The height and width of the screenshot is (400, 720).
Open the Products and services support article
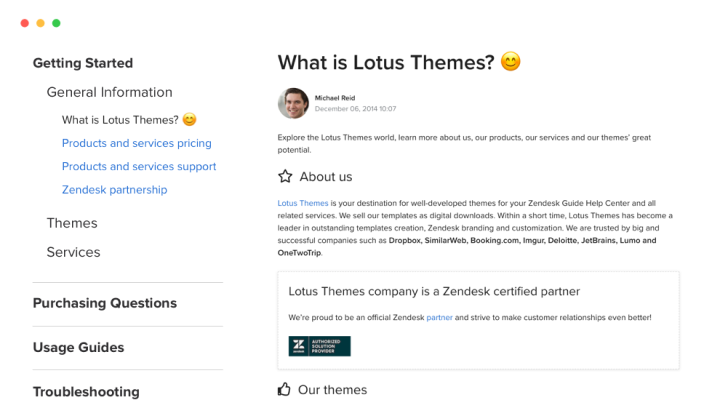(139, 166)
